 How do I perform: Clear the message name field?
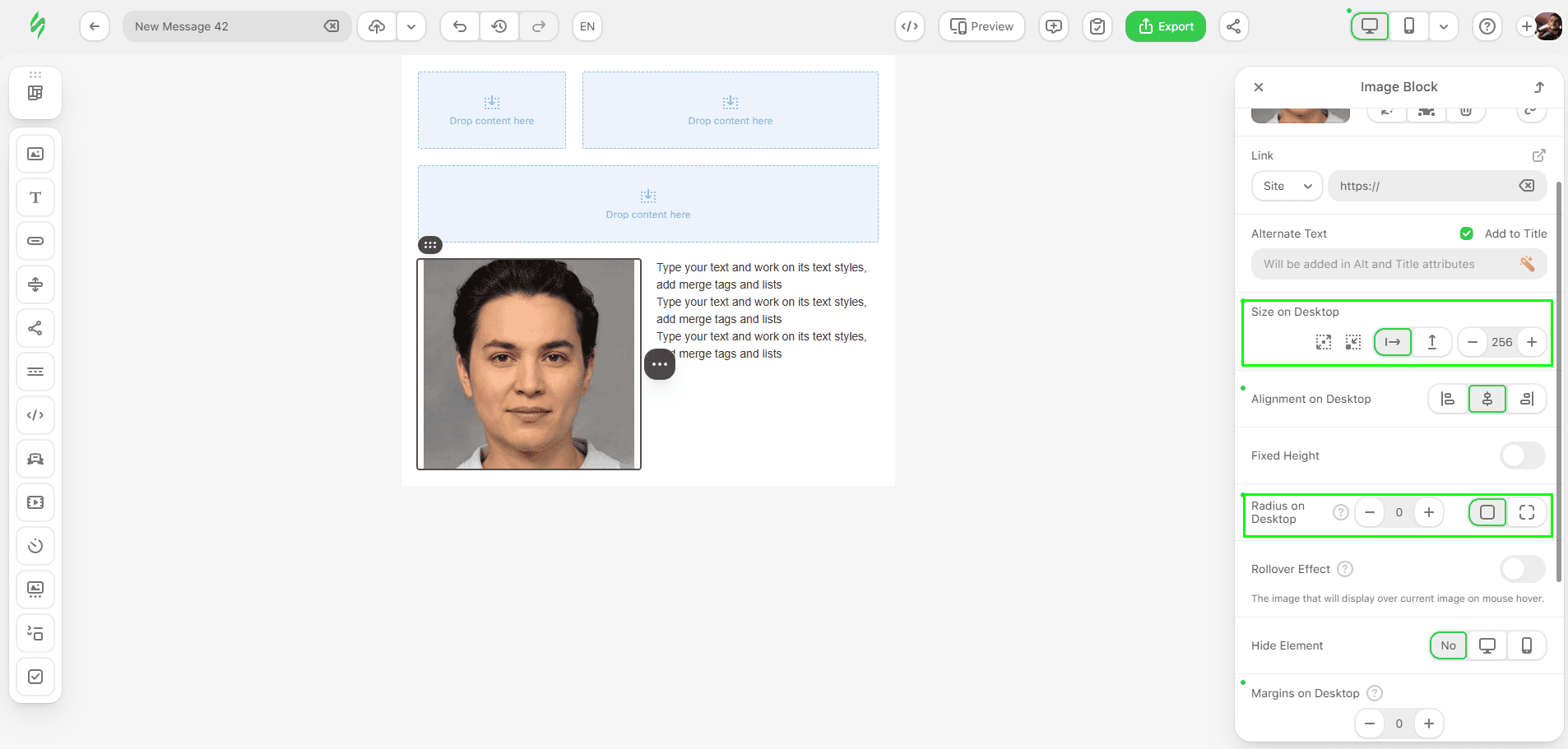point(332,26)
